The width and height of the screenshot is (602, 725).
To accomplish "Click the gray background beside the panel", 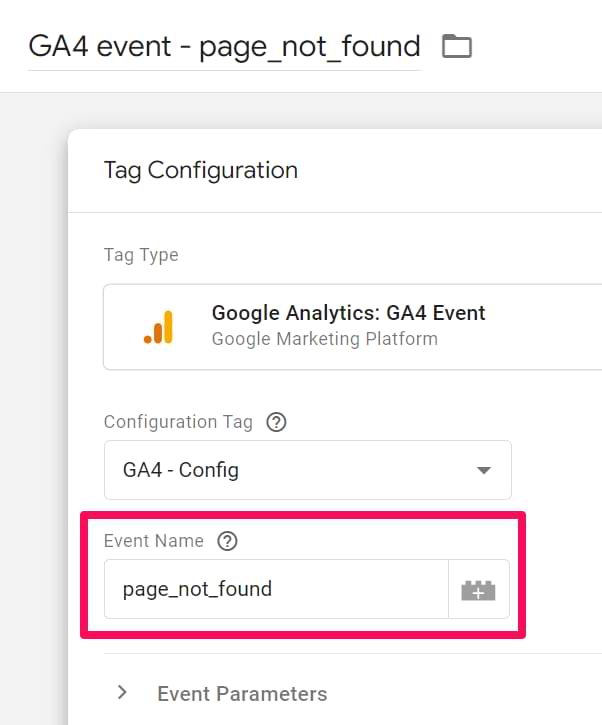I will (x=32, y=400).
